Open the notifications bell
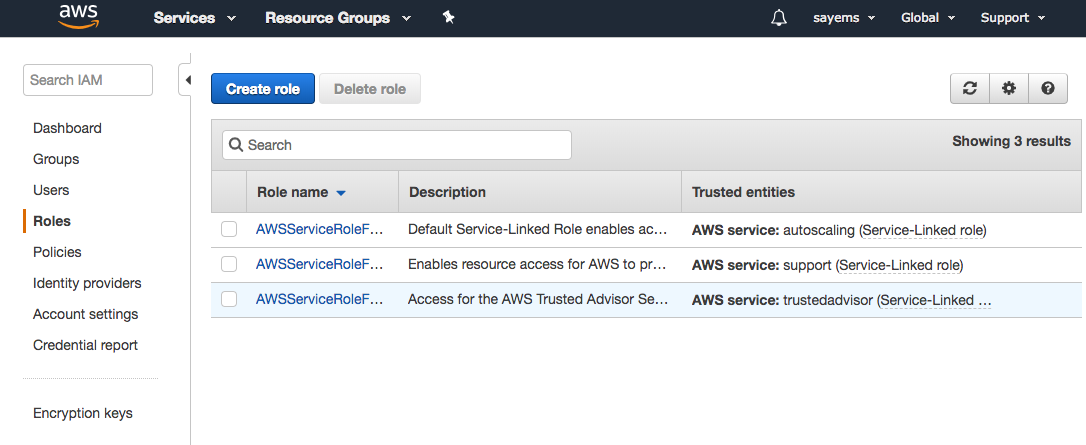1086x445 pixels. click(x=778, y=18)
